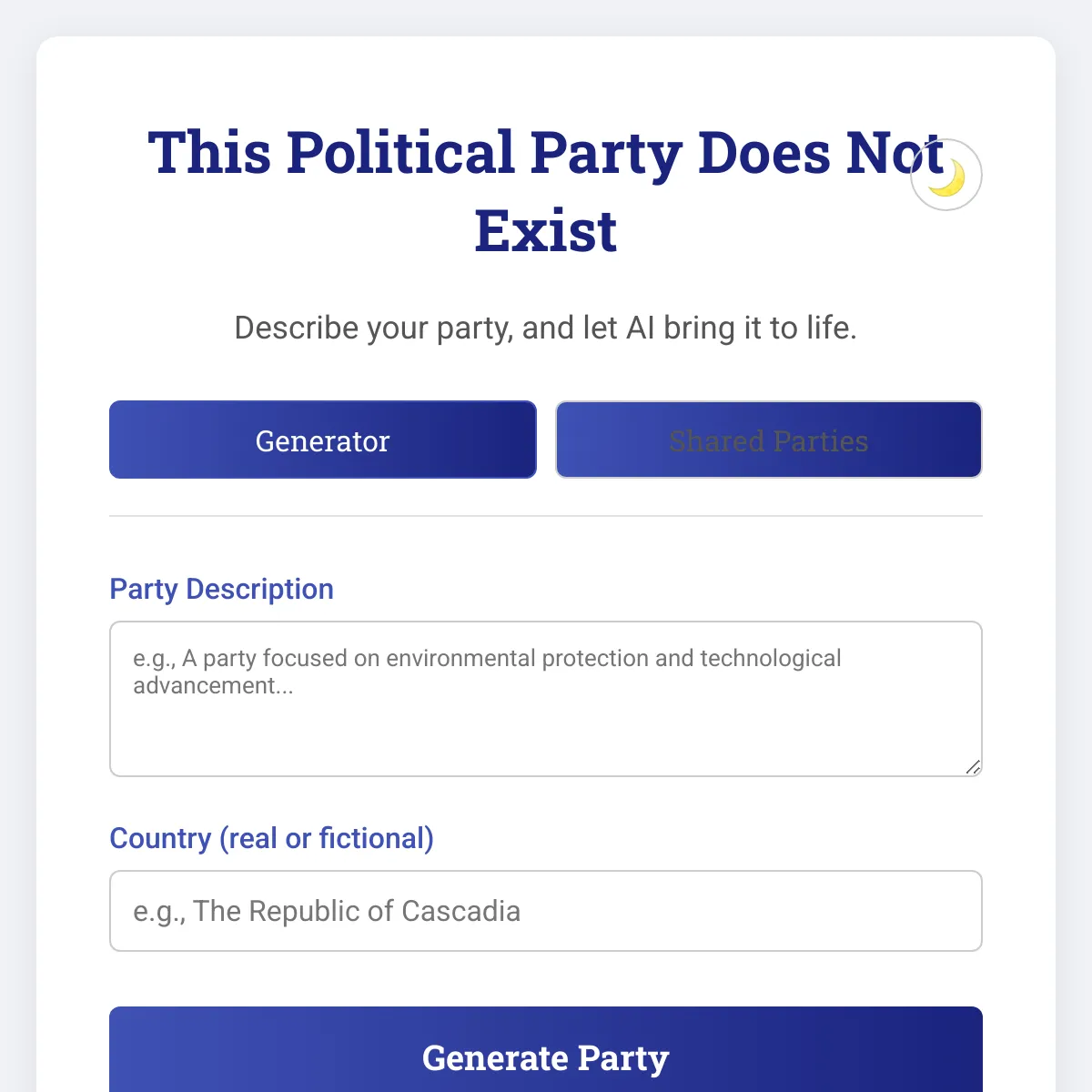Click the Party Description label
The image size is (1092, 1092).
(x=221, y=590)
